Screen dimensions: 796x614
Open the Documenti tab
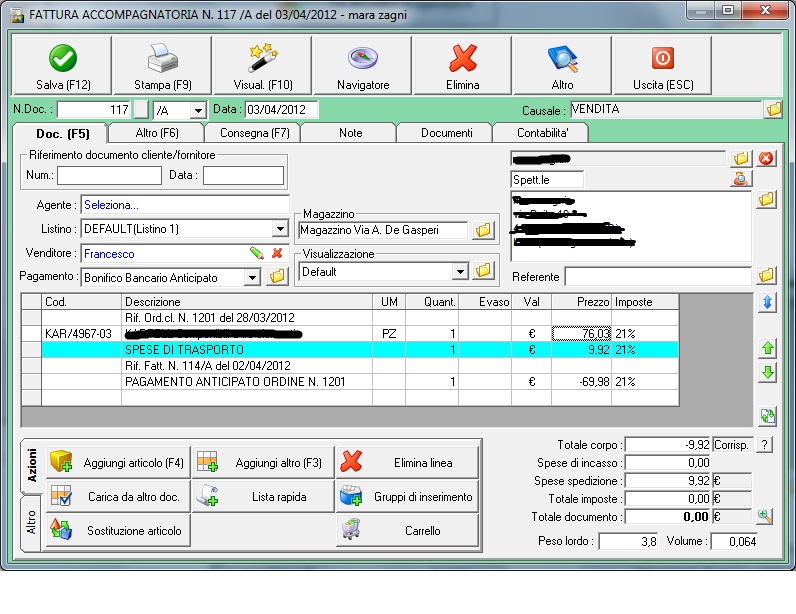[x=446, y=133]
